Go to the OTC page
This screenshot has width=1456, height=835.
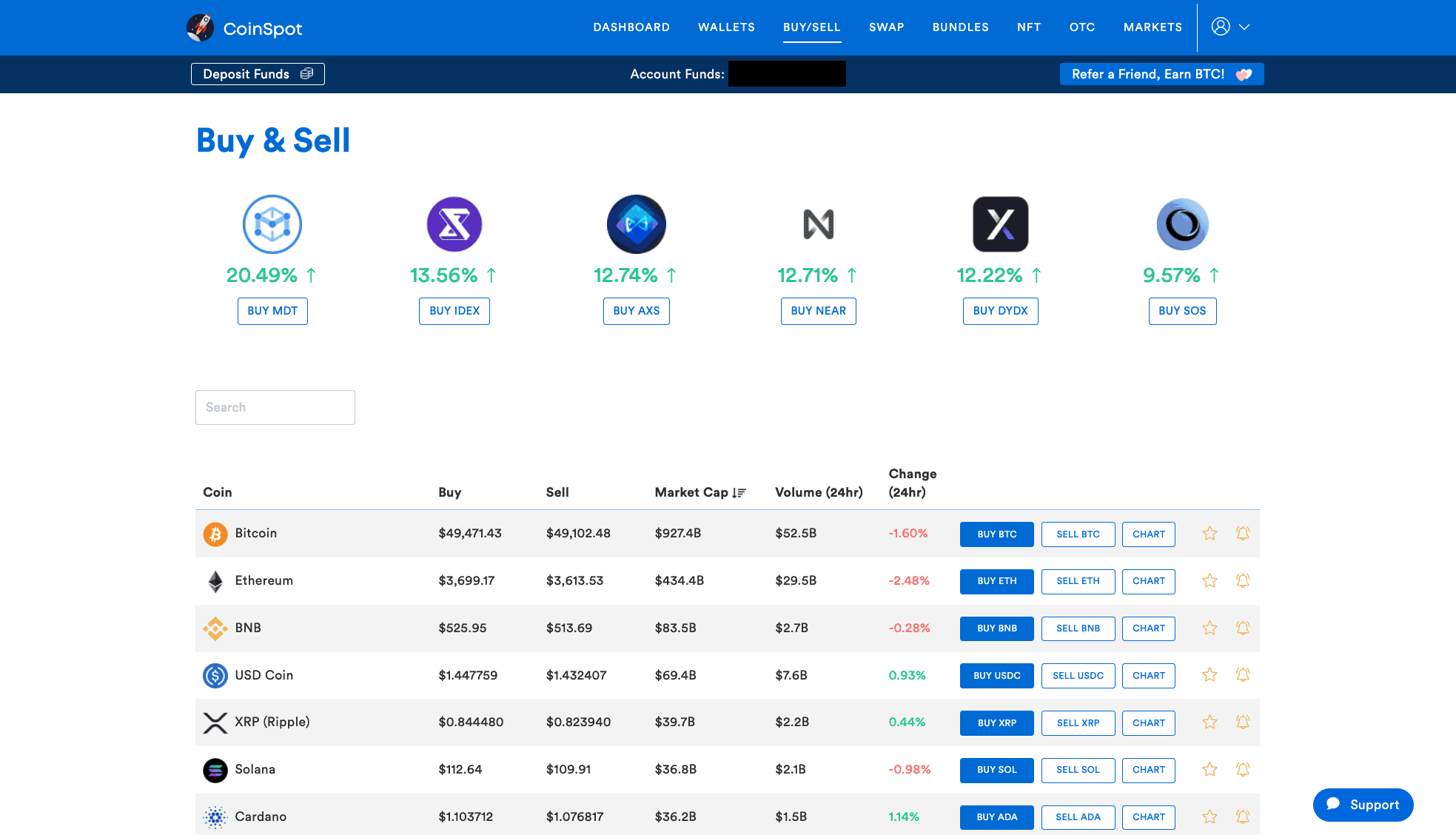click(1082, 27)
